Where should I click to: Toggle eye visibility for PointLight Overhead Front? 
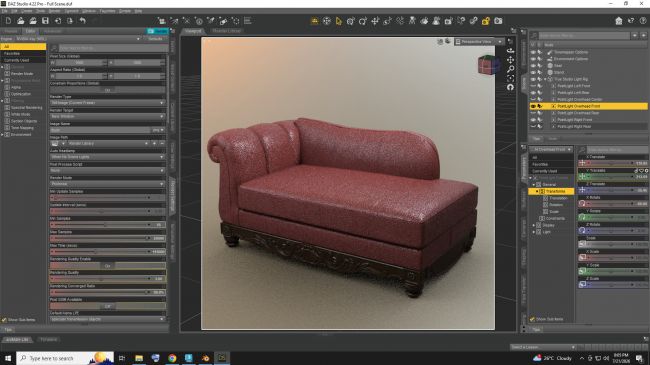click(533, 106)
